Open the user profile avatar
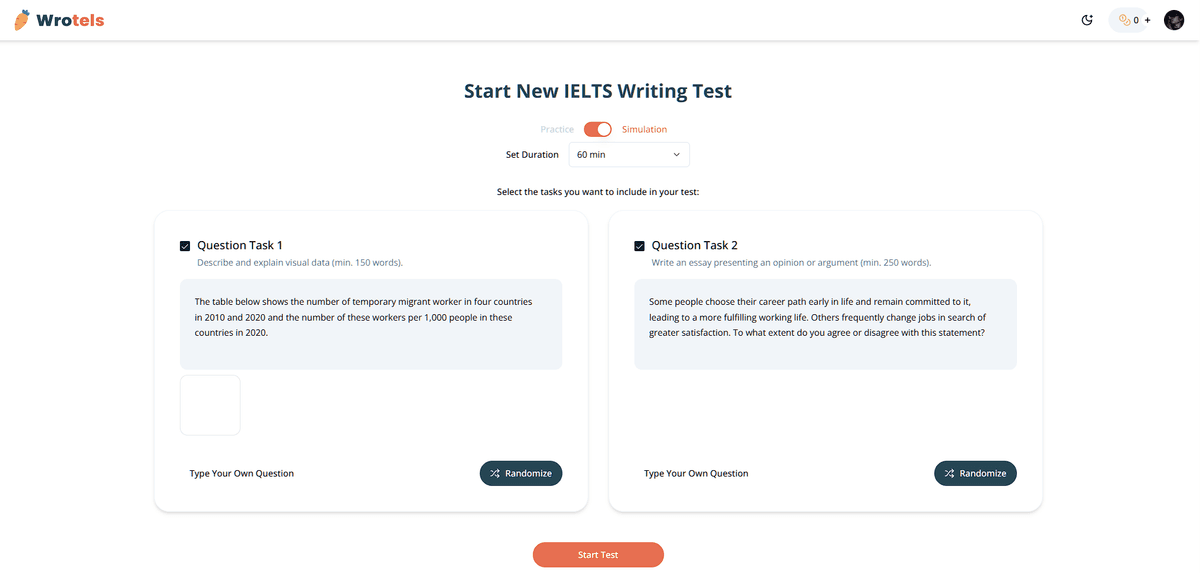This screenshot has width=1200, height=573. click(1174, 20)
